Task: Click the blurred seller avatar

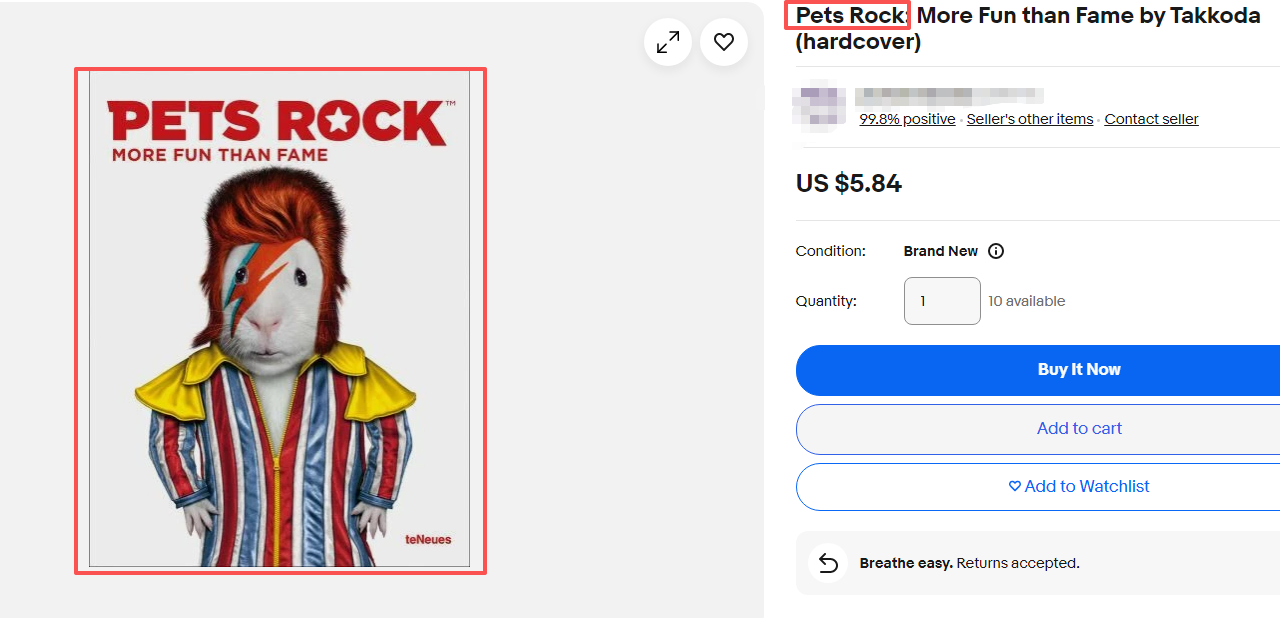Action: [x=819, y=105]
